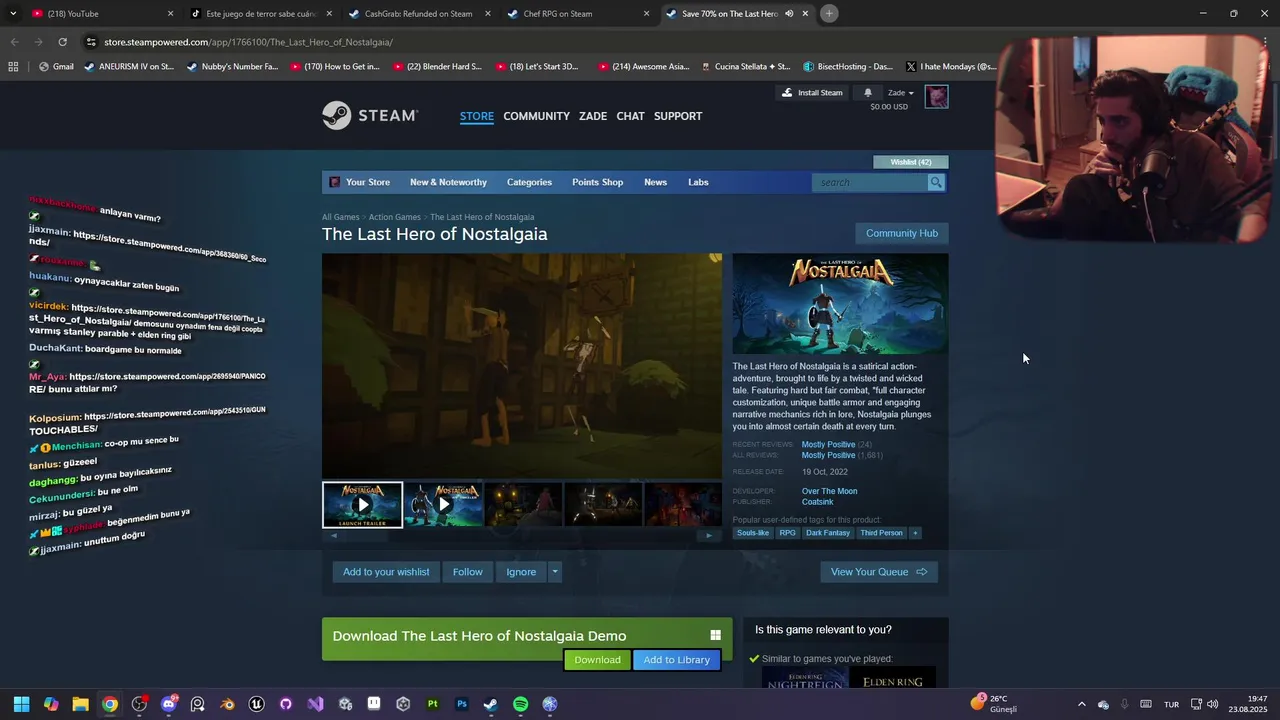Viewport: 1280px width, 720px height.
Task: Open the New & Noteworthy menu
Action: coord(448,182)
